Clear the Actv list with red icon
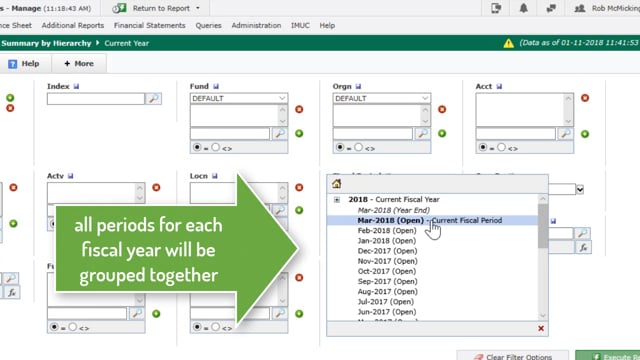Screen dimensions: 640x360 [156, 187]
